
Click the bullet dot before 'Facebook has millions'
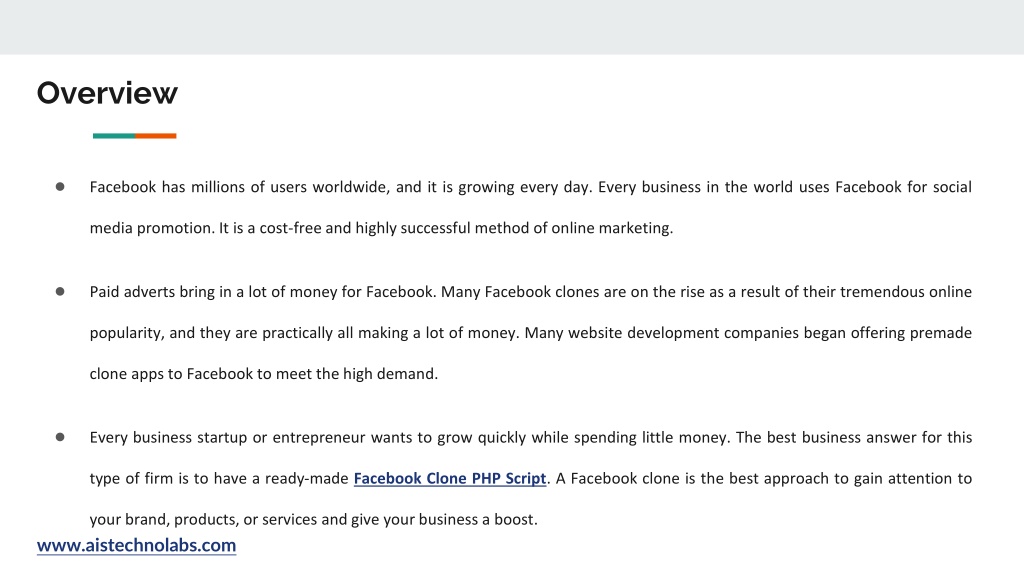pyautogui.click(x=60, y=187)
